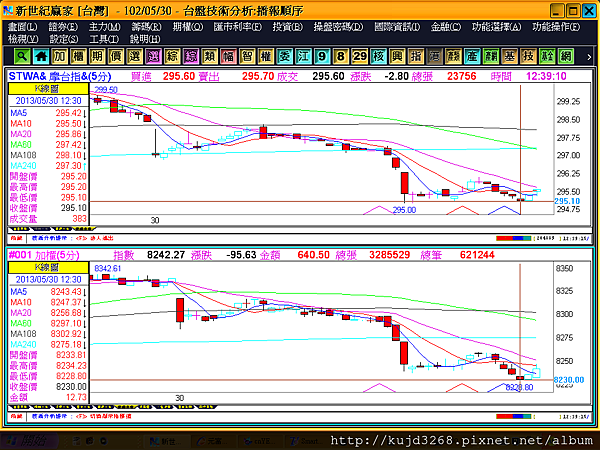
Task: Click the 權 toolbar icon
Action: 266,57
